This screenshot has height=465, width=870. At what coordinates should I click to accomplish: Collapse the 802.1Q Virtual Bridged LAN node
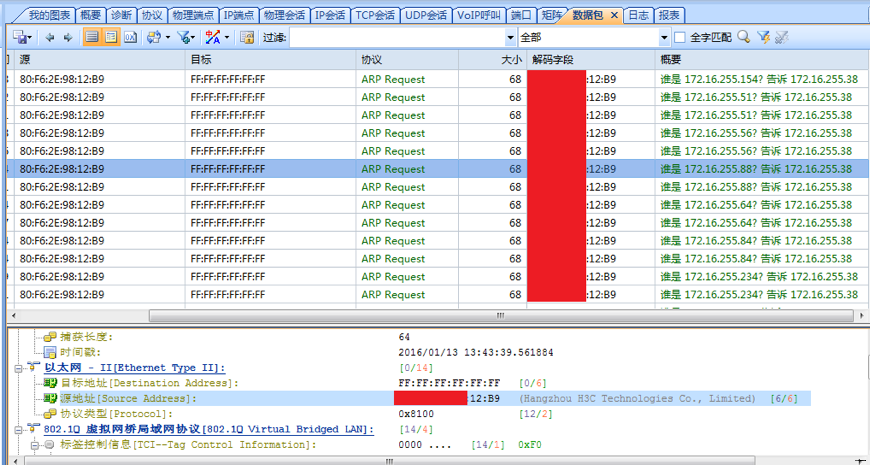point(20,429)
